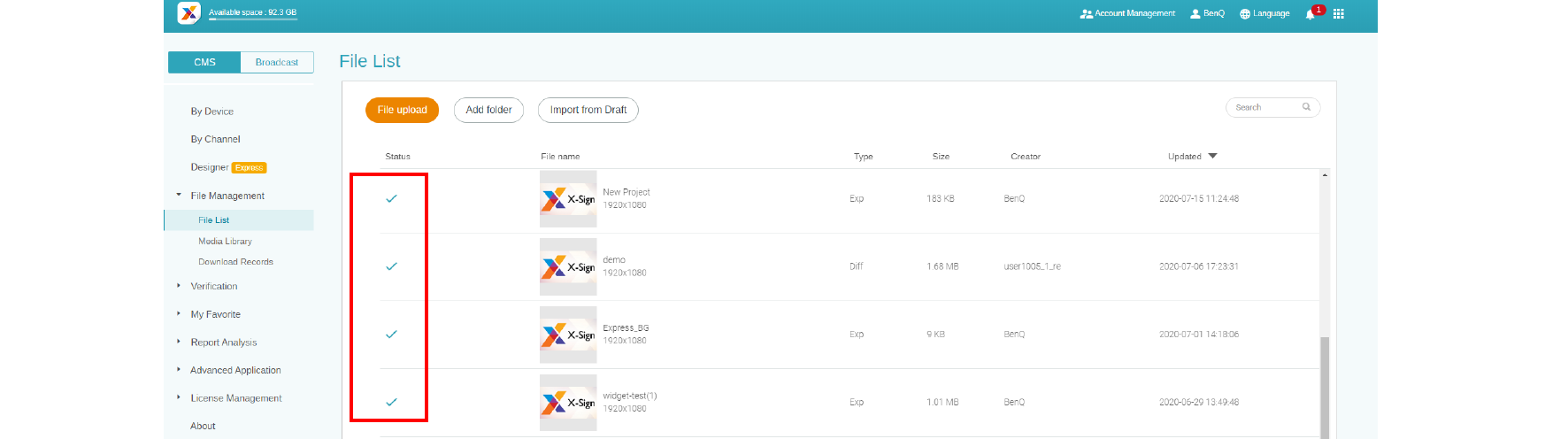The width and height of the screenshot is (1568, 439).
Task: Open the Express_BG file thumbnail
Action: [568, 335]
